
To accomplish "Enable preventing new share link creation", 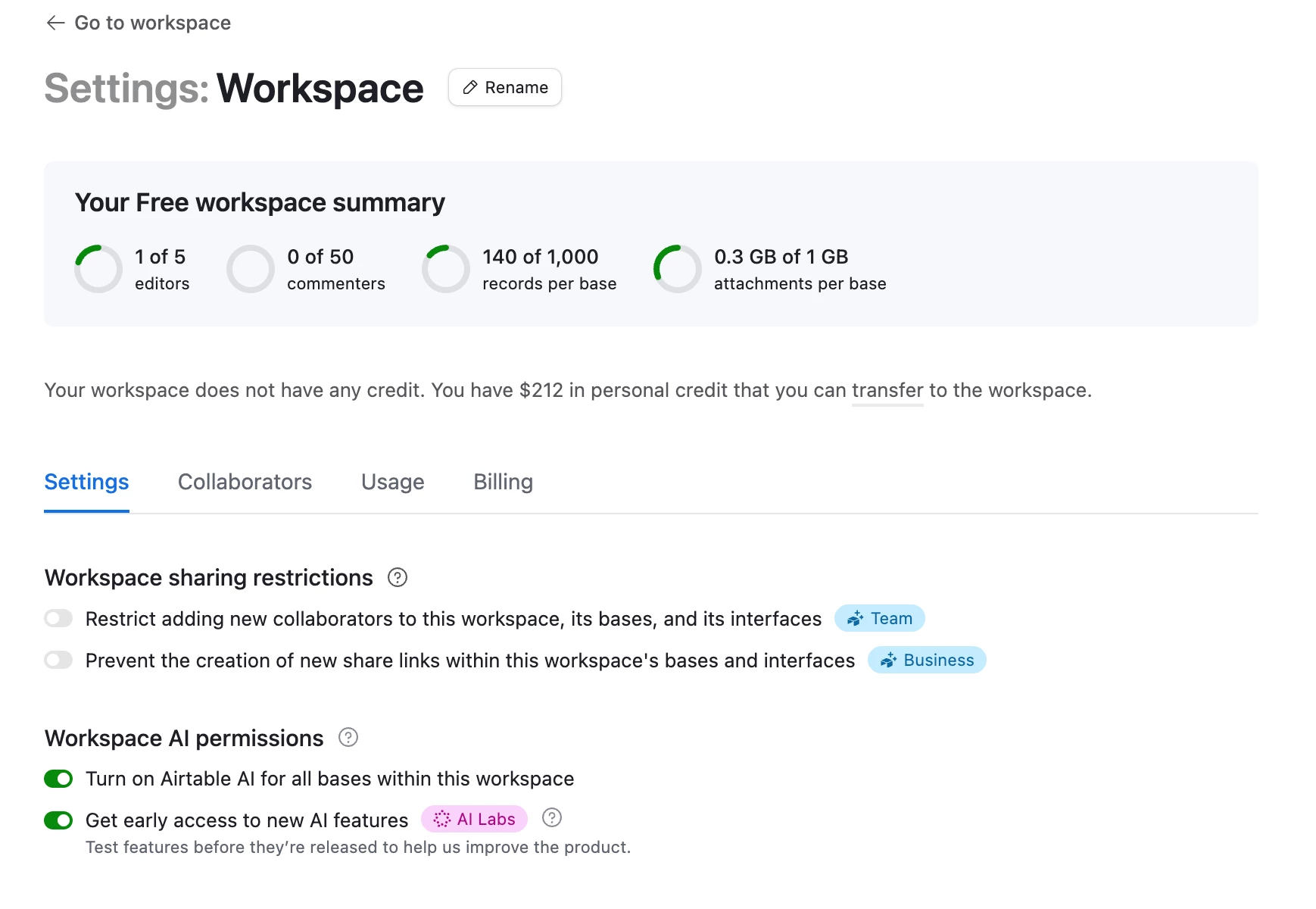I will [x=58, y=660].
